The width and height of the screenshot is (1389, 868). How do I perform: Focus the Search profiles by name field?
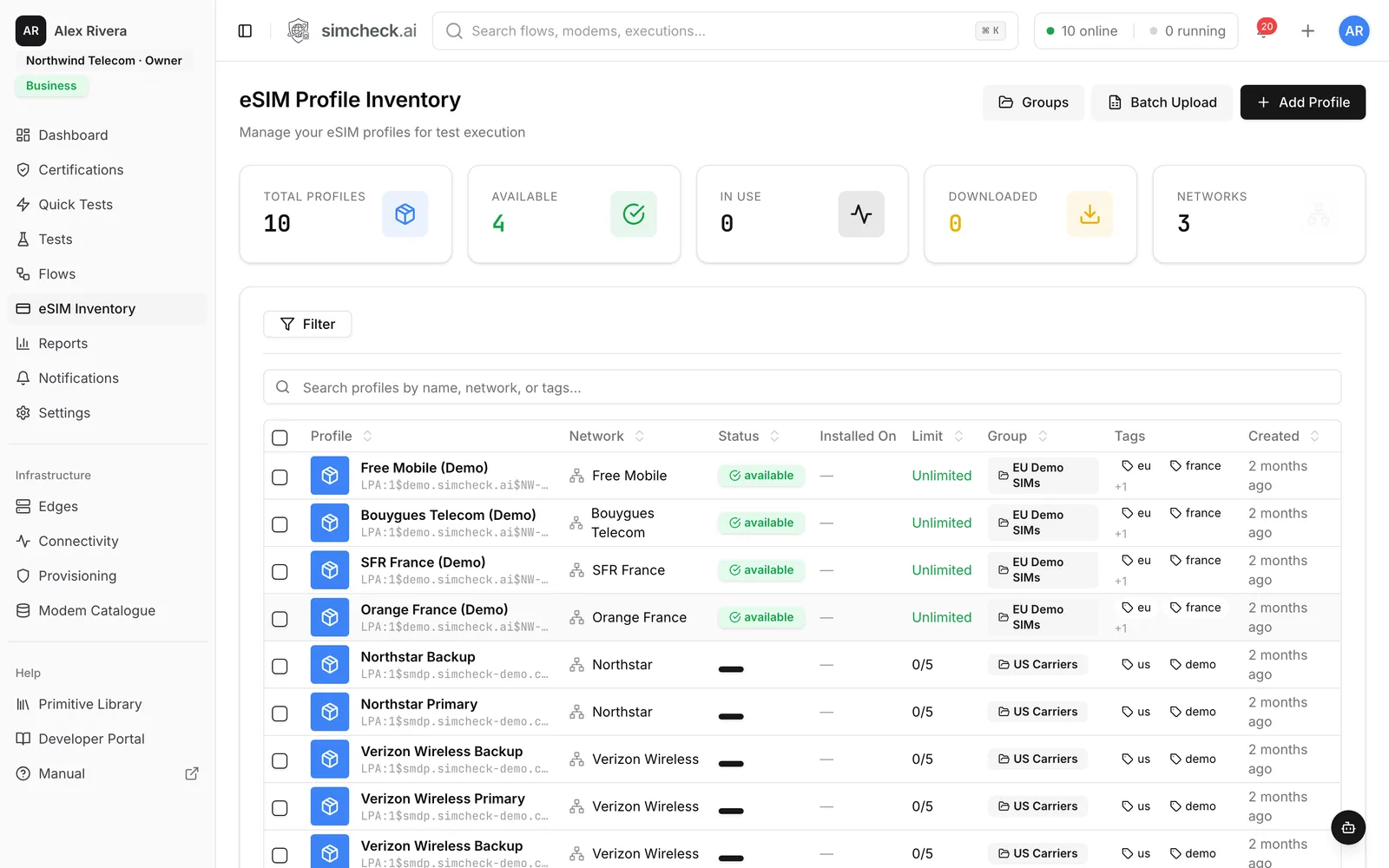click(802, 387)
